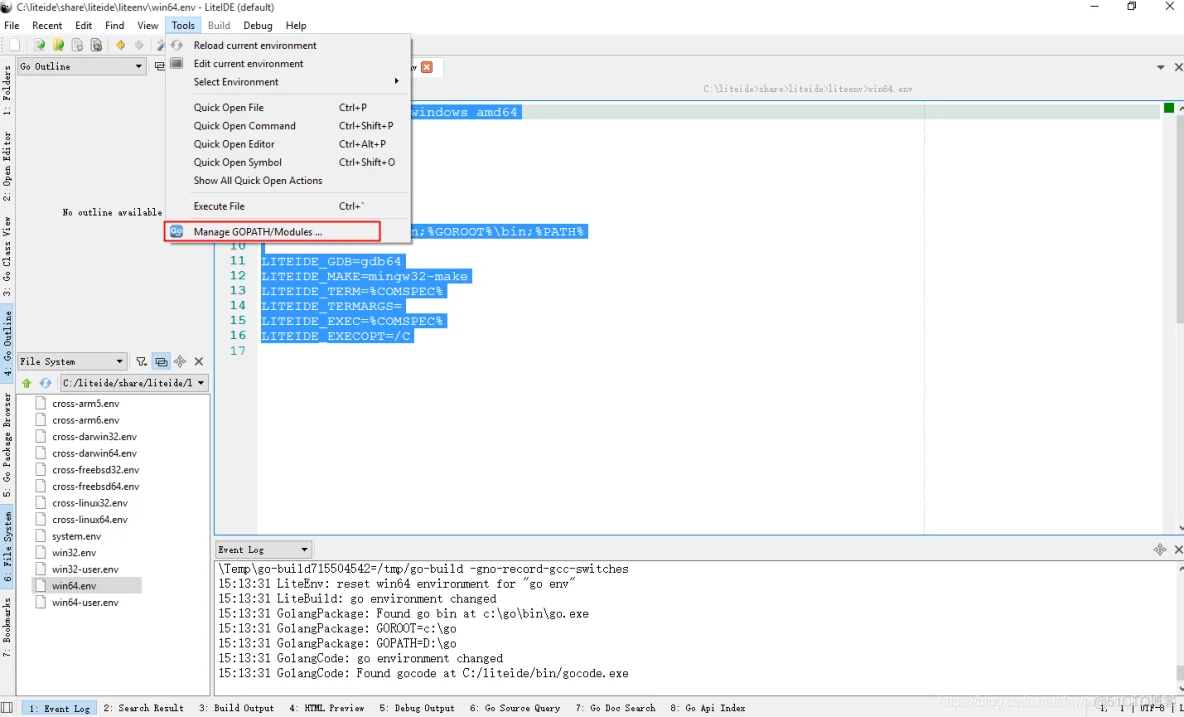Choose Show All Quick Open Actions
1184x717 pixels.
coord(288,180)
